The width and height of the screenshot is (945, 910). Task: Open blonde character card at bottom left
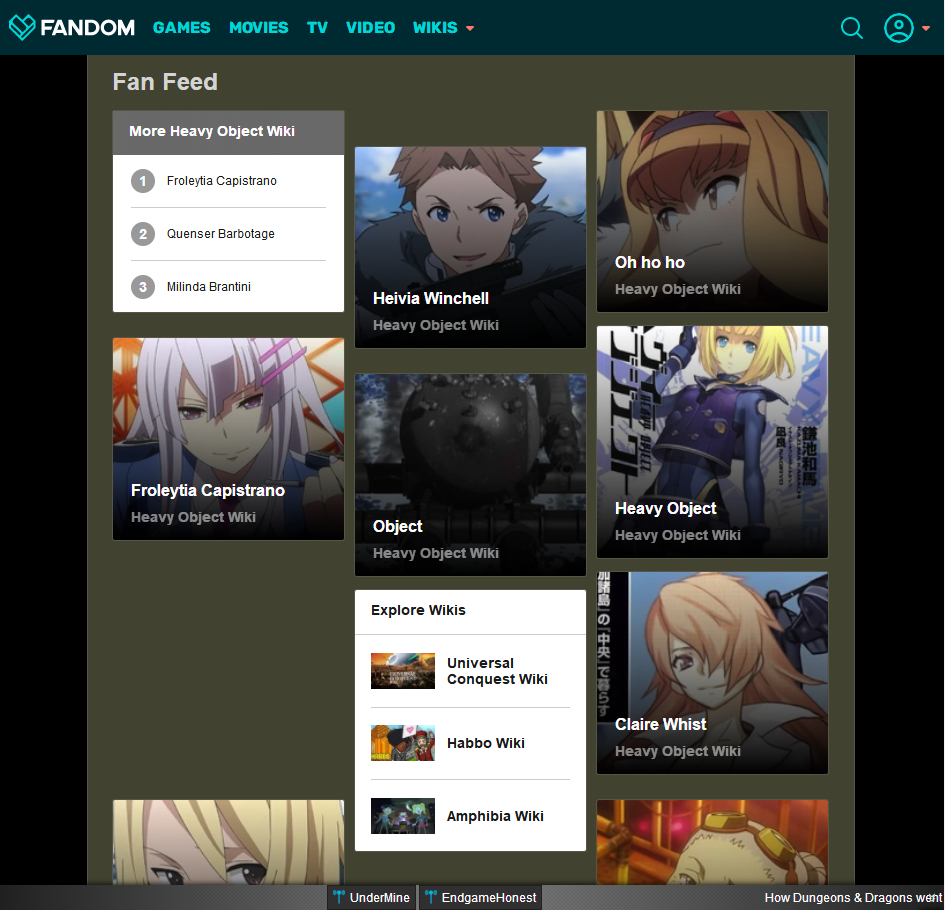tap(228, 843)
